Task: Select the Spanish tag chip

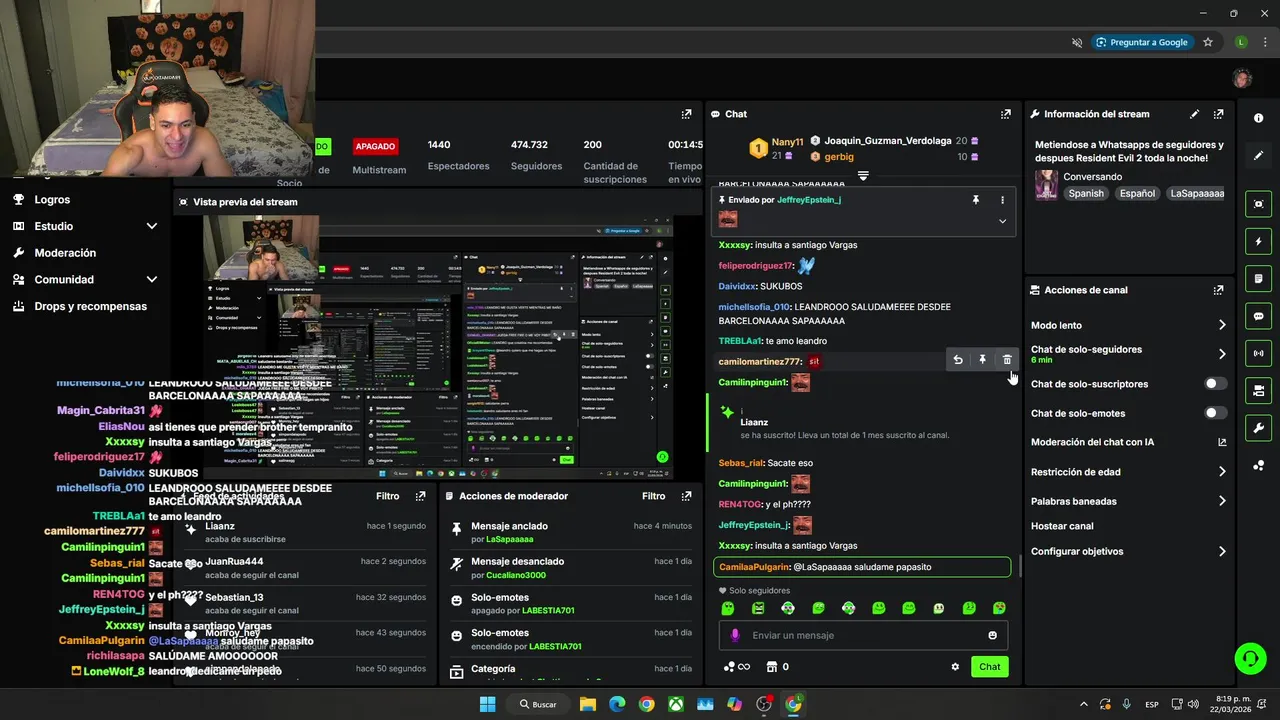Action: click(1086, 194)
